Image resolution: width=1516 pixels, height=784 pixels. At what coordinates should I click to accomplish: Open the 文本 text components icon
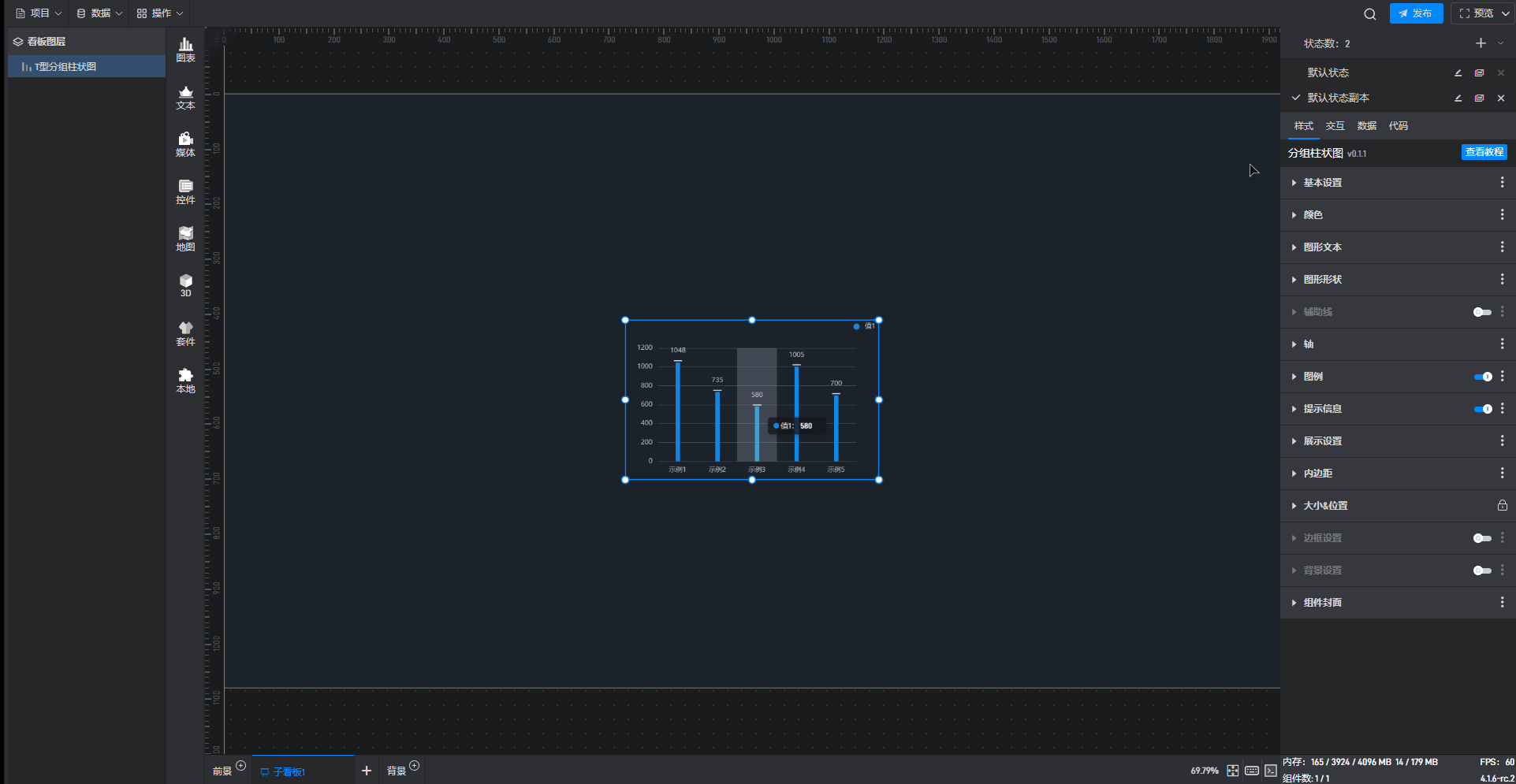click(185, 97)
